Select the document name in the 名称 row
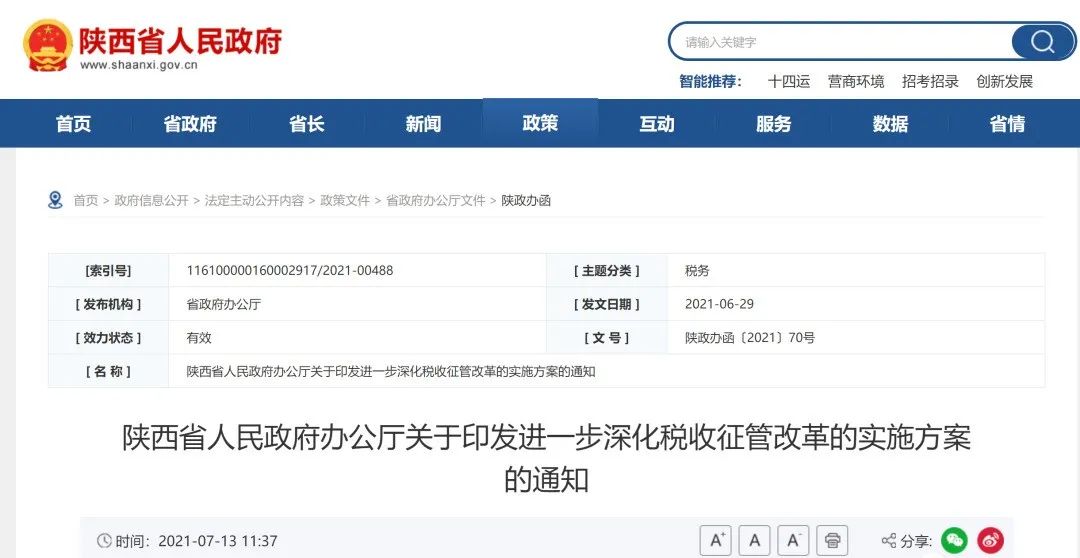The image size is (1080, 558). click(391, 371)
